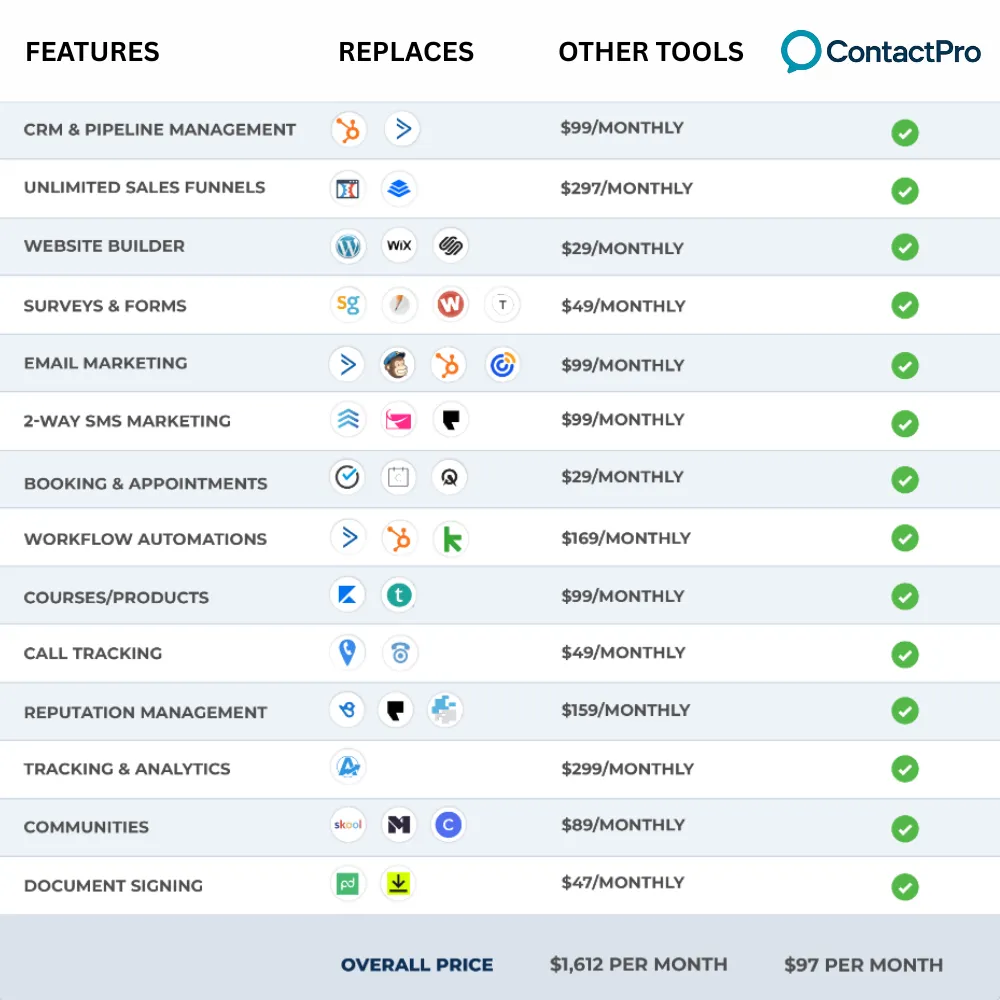Screen dimensions: 1000x1000
Task: Click the ClickFunnels icon in Sales Funnels row
Action: click(348, 189)
